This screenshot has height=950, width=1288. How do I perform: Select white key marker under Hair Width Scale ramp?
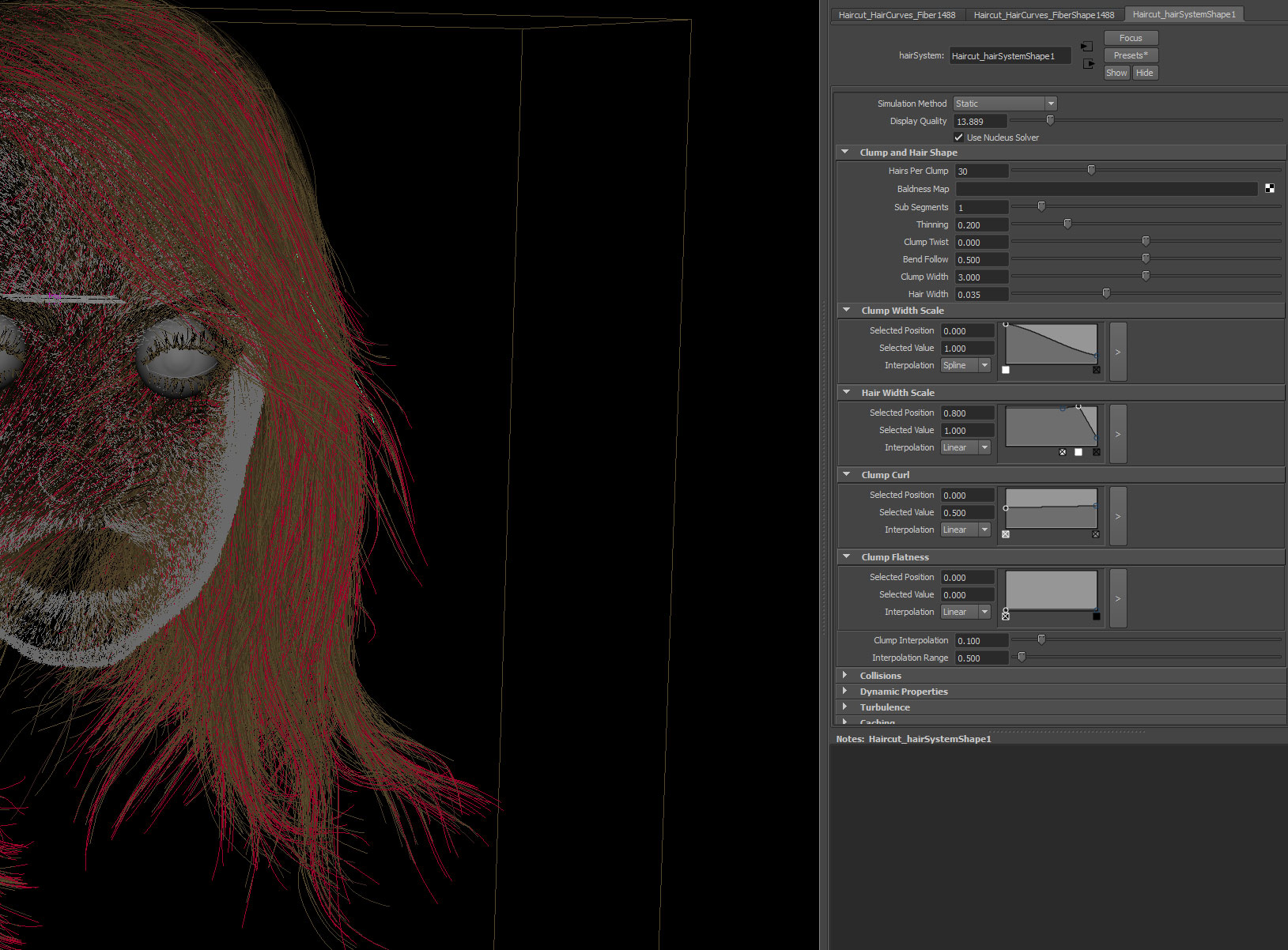1078,452
